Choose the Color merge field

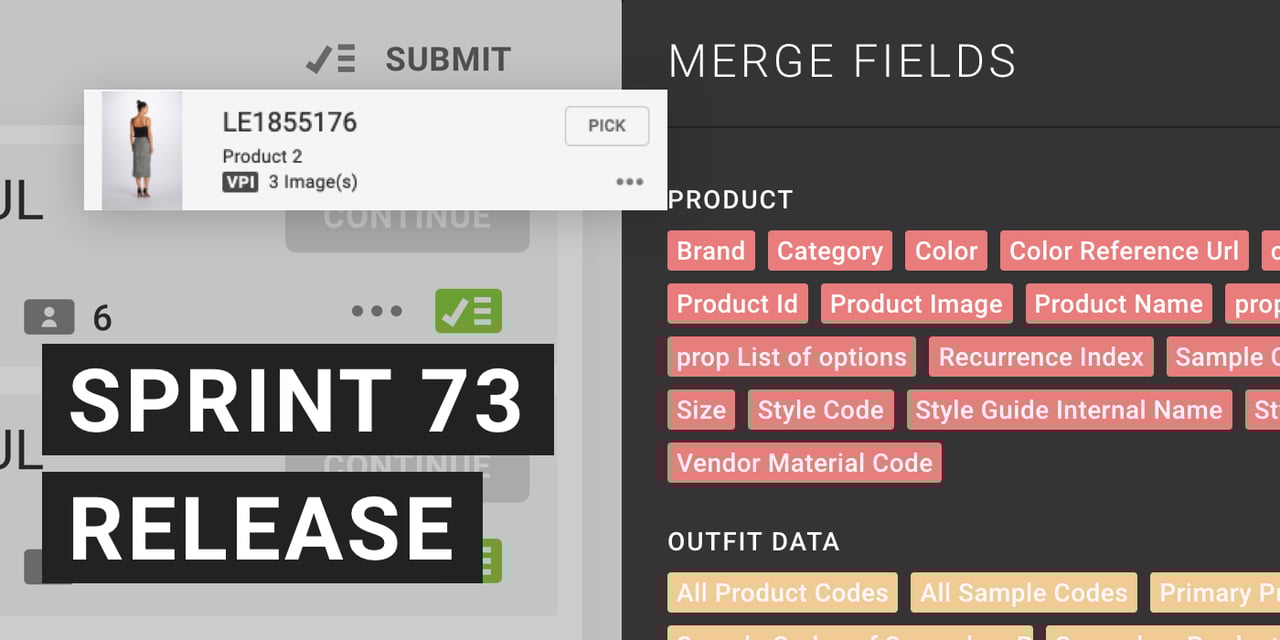click(946, 251)
